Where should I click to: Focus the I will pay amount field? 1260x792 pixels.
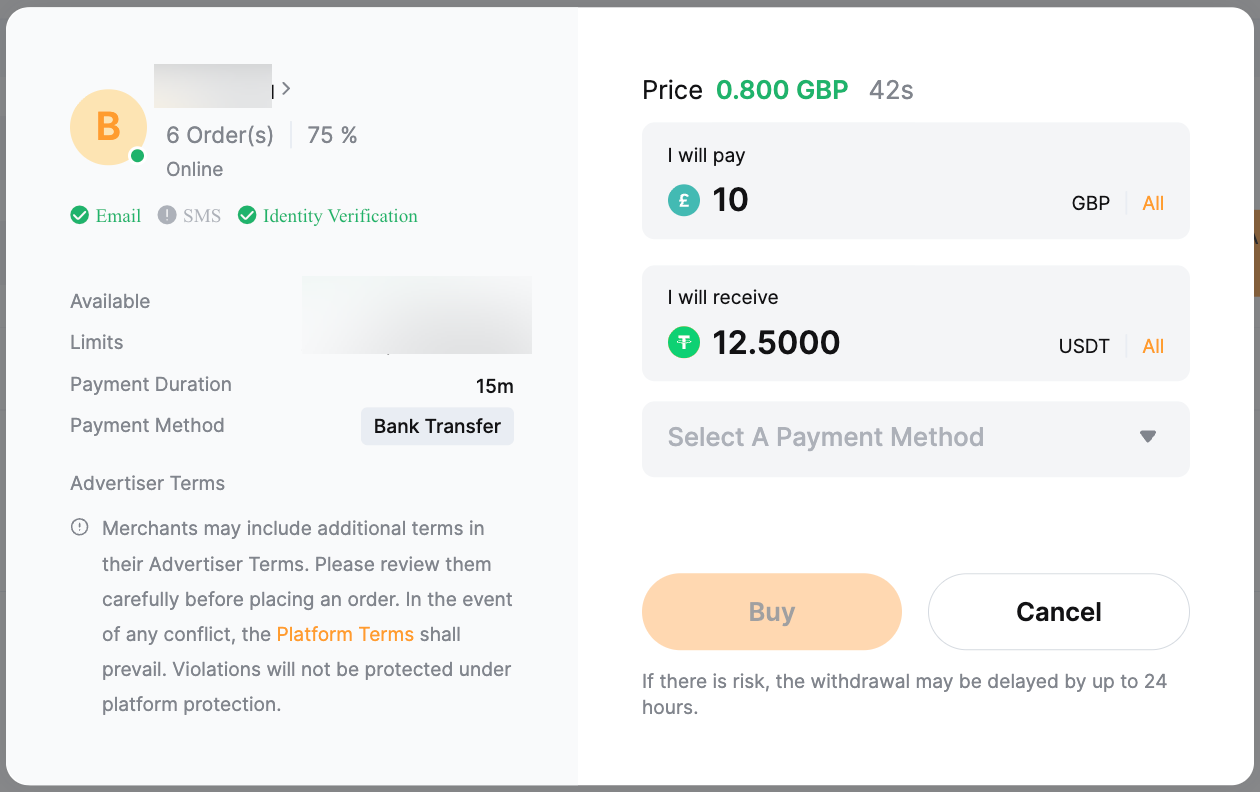click(880, 200)
